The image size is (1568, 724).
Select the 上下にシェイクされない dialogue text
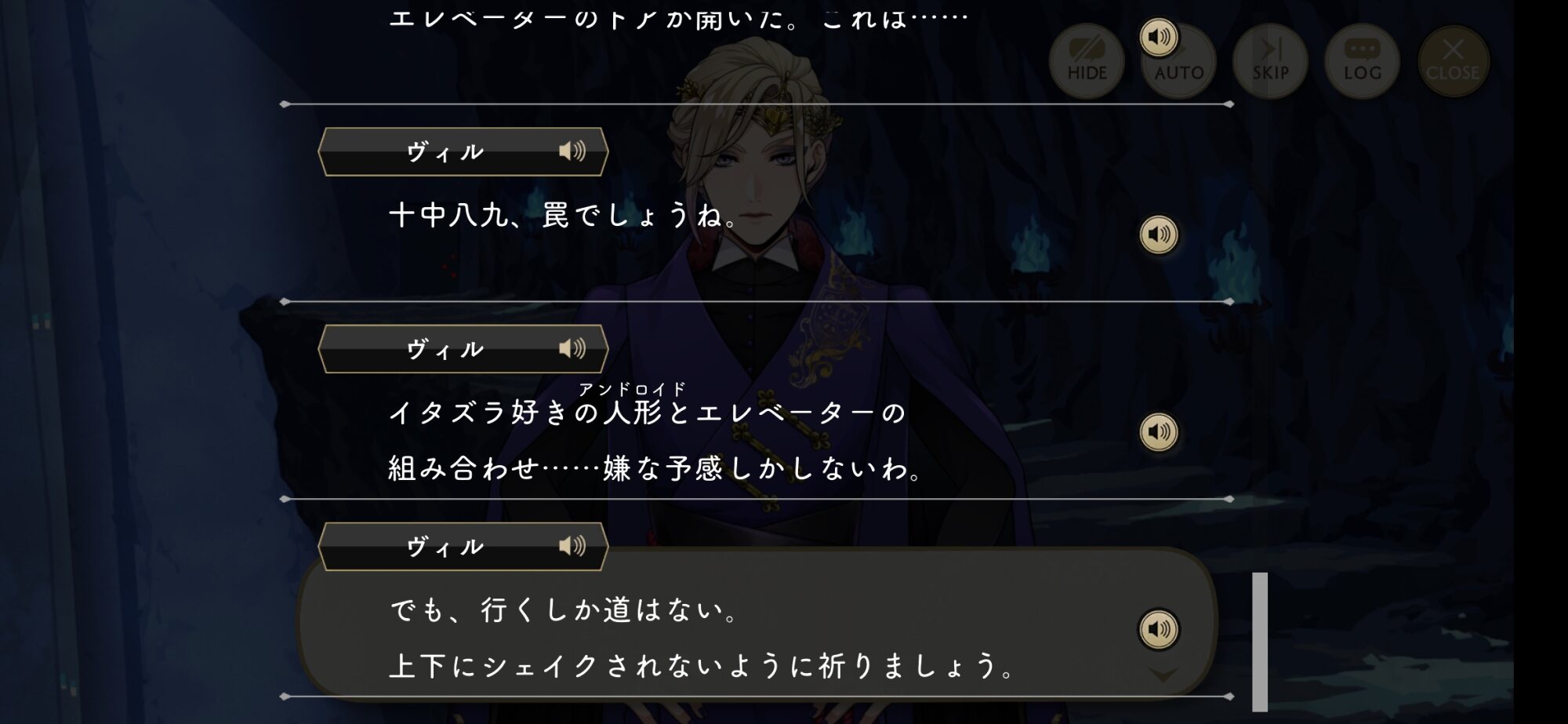click(702, 667)
